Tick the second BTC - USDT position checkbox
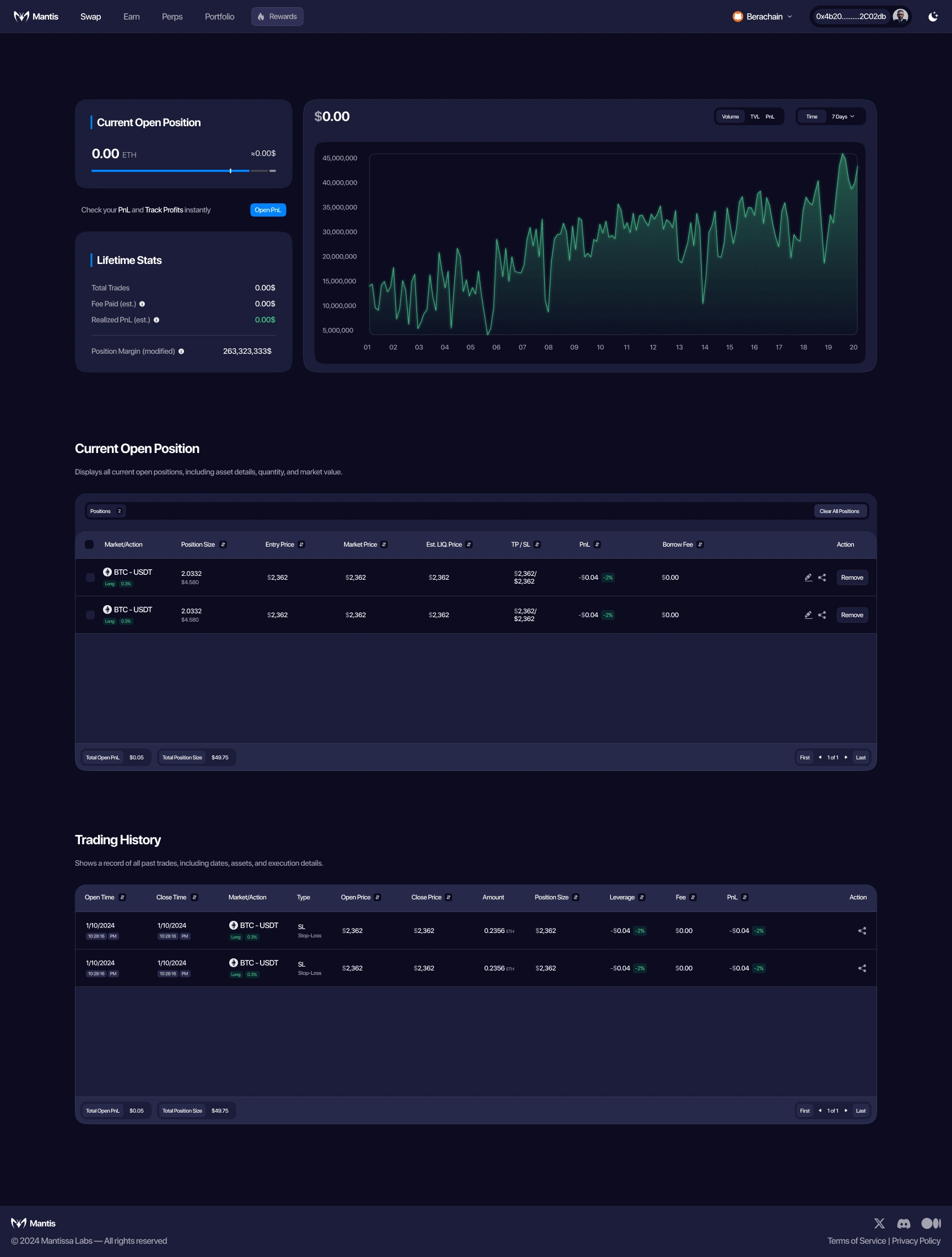 coord(90,615)
